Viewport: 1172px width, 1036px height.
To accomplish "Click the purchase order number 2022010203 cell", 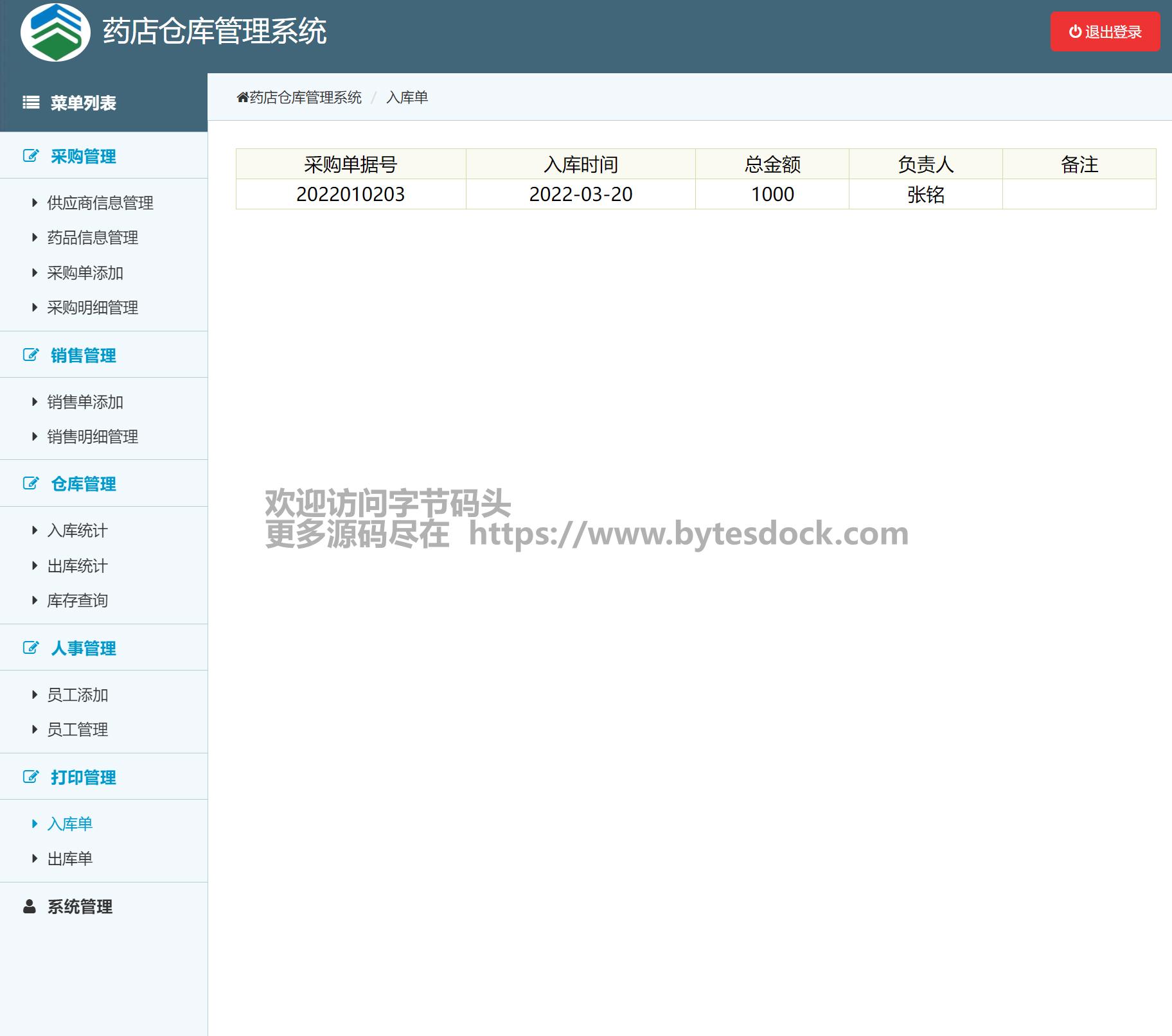I will click(x=350, y=194).
